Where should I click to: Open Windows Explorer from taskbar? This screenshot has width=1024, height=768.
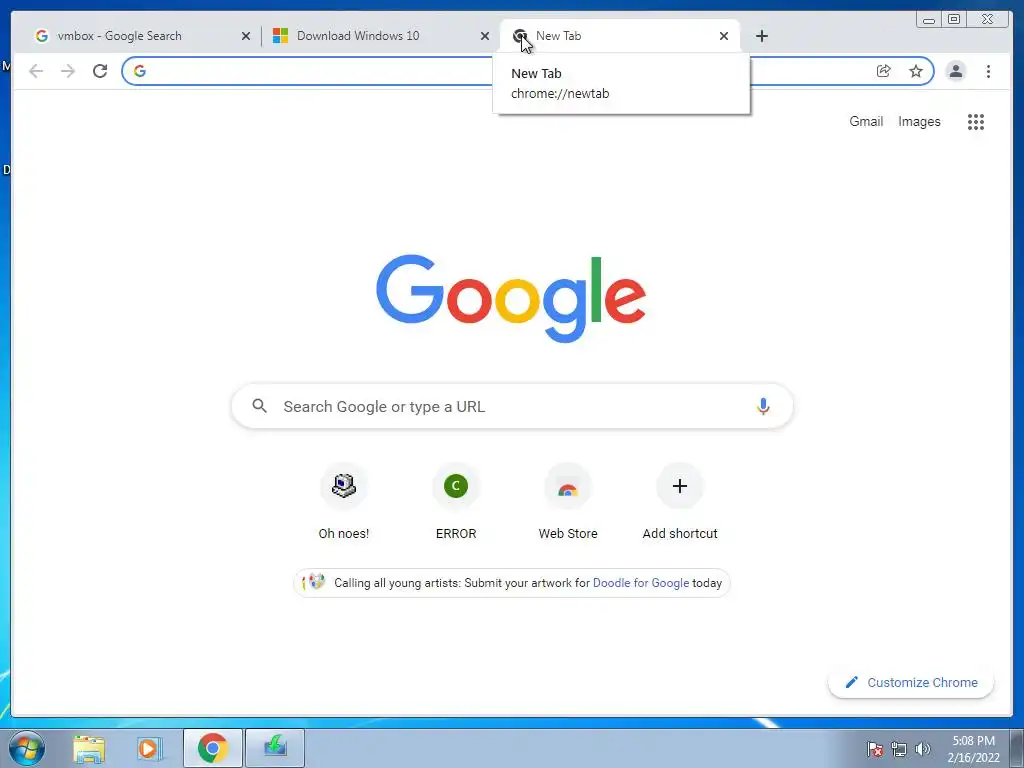[x=89, y=748]
